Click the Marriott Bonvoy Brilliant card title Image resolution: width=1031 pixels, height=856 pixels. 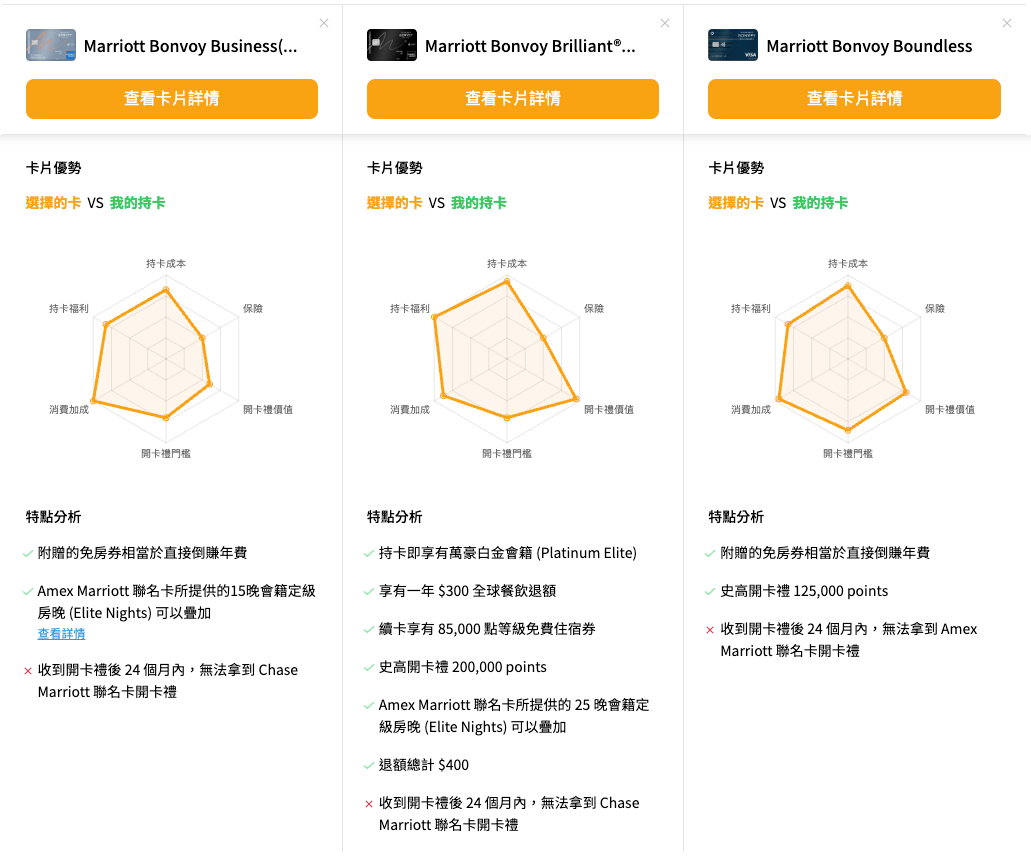click(x=530, y=46)
